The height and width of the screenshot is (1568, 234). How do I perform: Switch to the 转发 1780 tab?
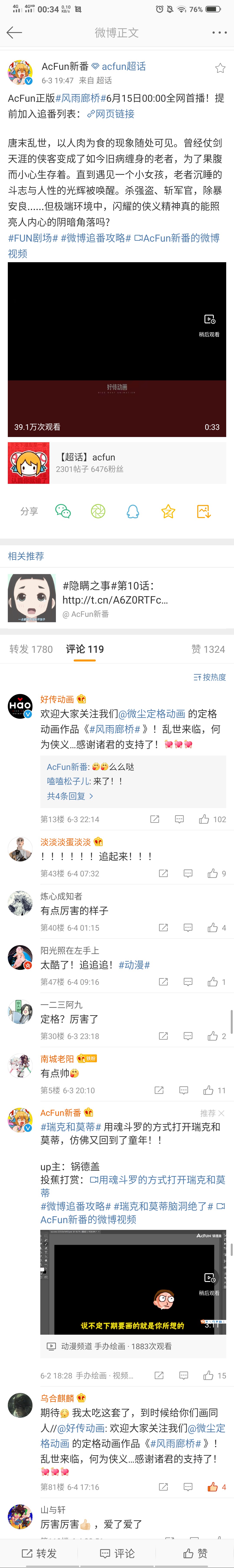point(31,650)
